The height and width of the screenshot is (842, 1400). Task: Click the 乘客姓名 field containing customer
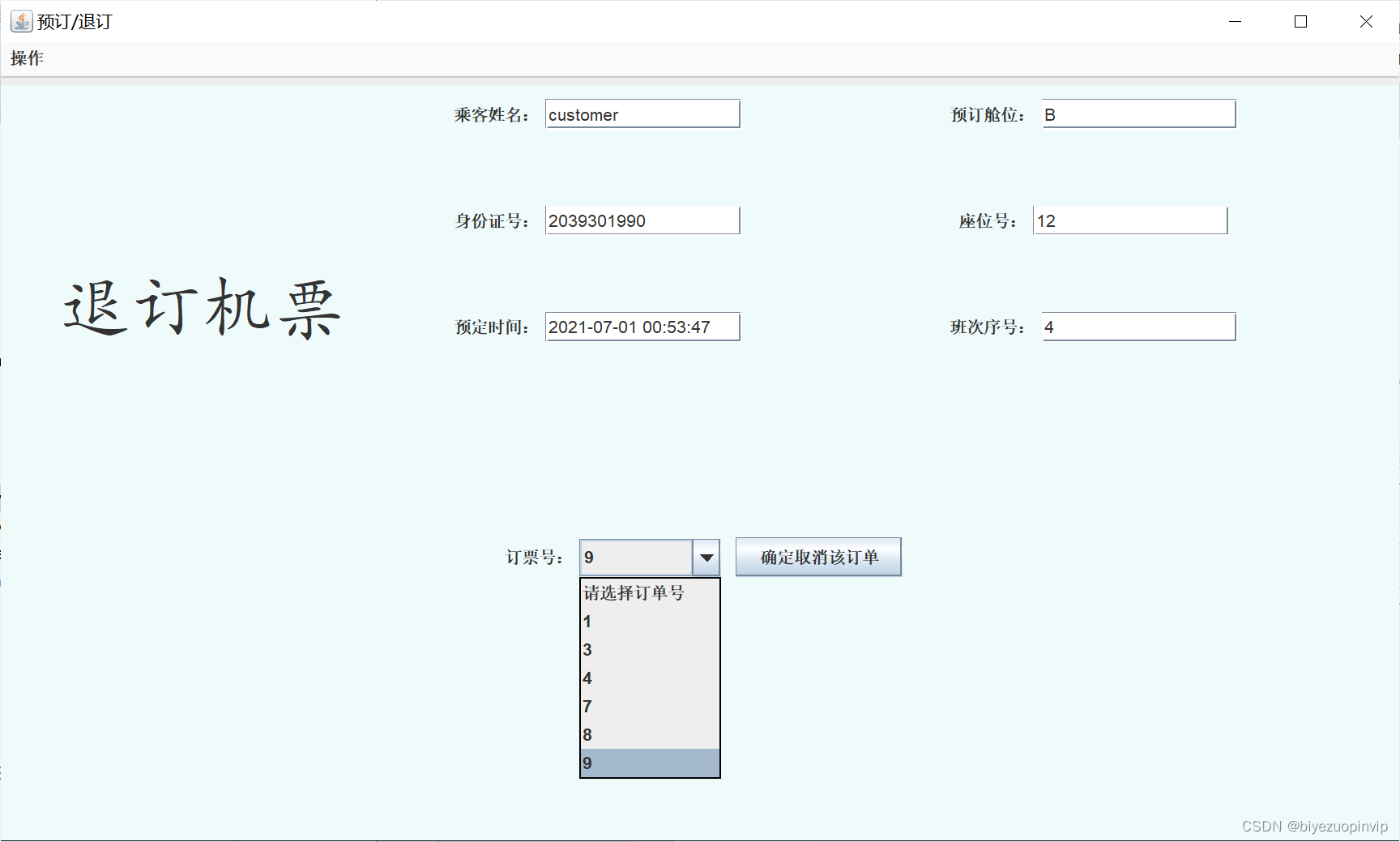[642, 114]
